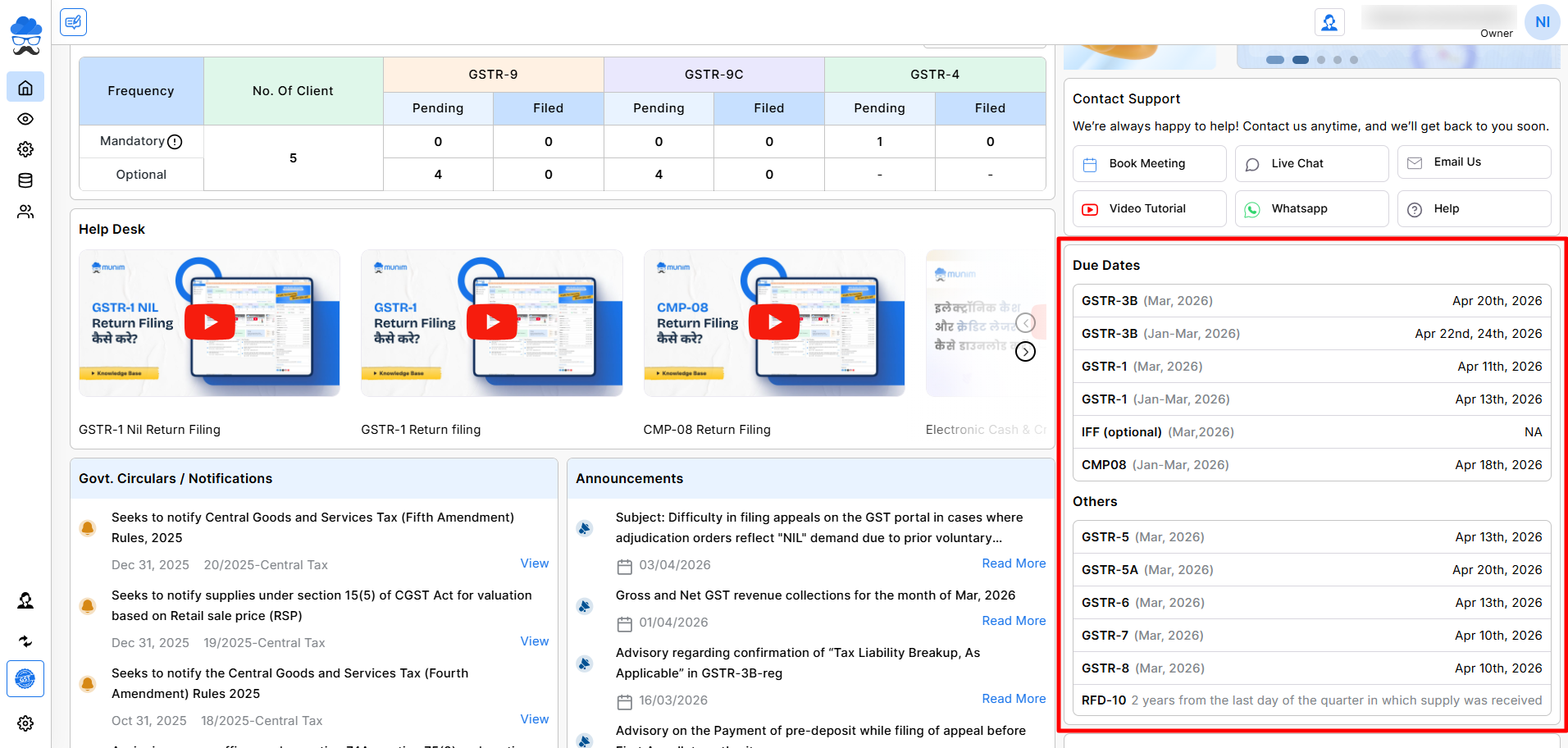1568x748 pixels.
Task: Open the database icon in sidebar
Action: click(x=25, y=180)
